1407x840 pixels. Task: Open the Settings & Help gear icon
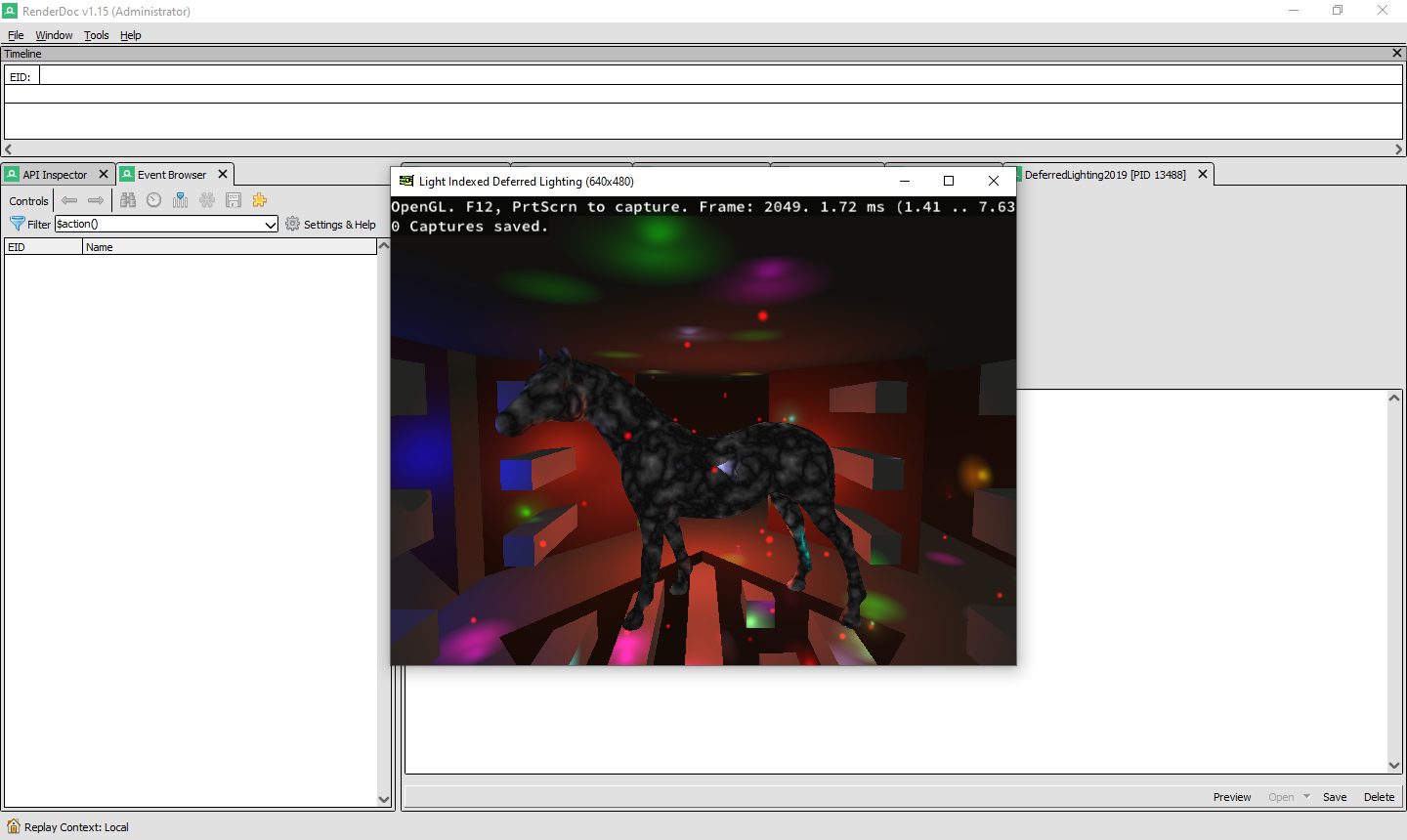(292, 224)
